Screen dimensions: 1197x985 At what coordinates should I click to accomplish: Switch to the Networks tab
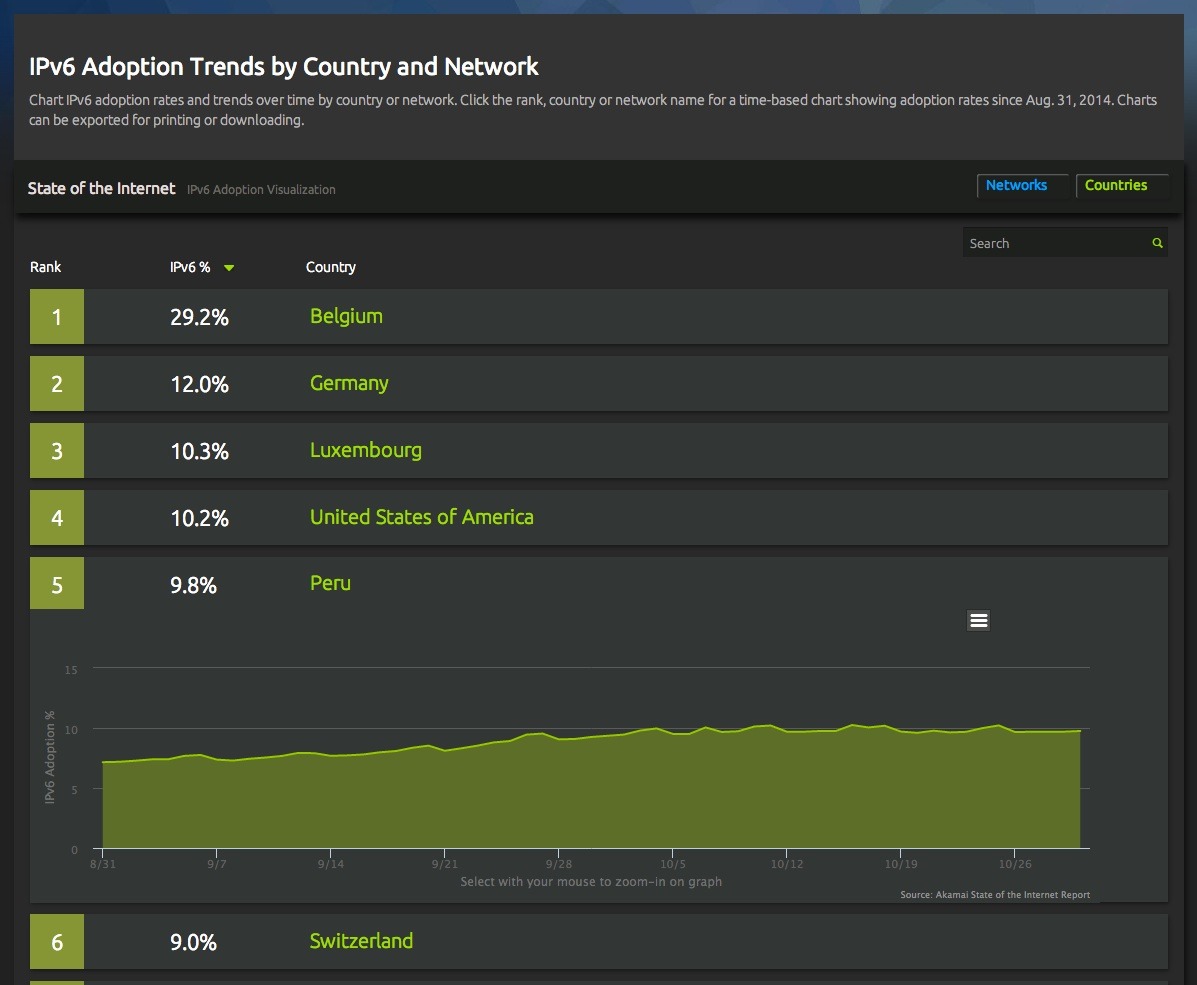[x=1016, y=185]
